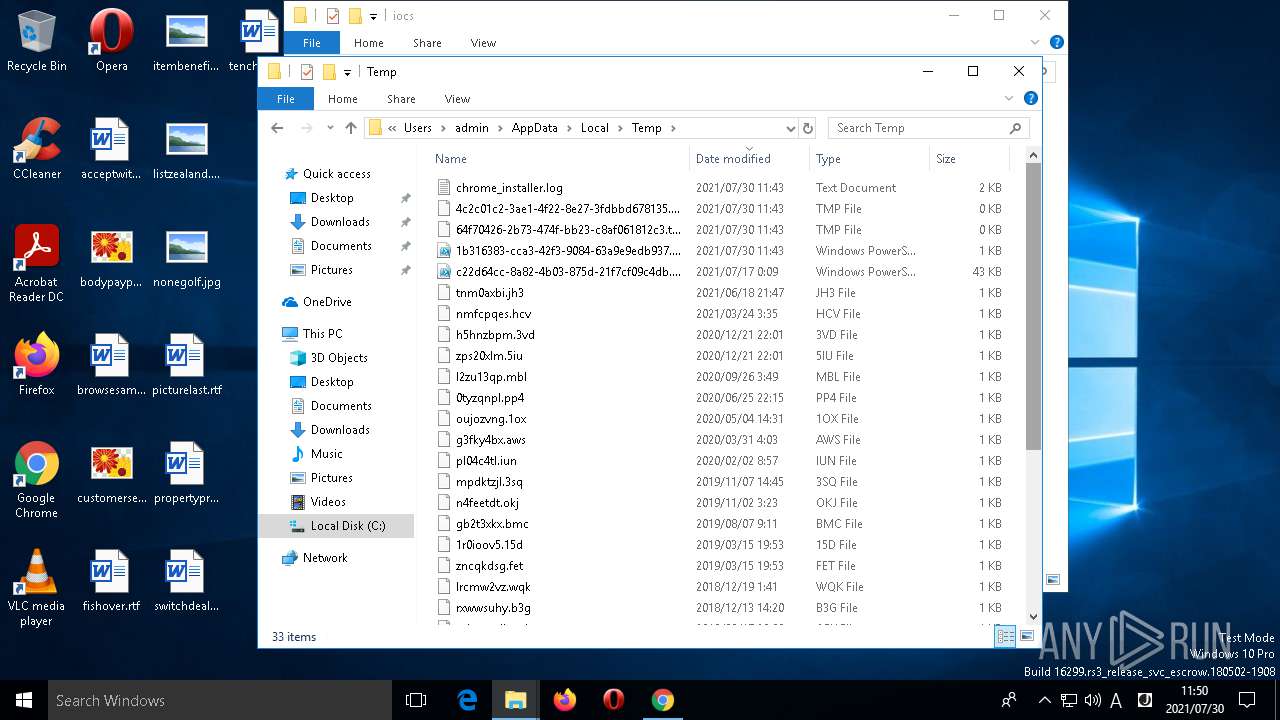Screen dimensions: 1280x720
Task: Select picturelast.rtf on the desktop
Action: [x=186, y=365]
